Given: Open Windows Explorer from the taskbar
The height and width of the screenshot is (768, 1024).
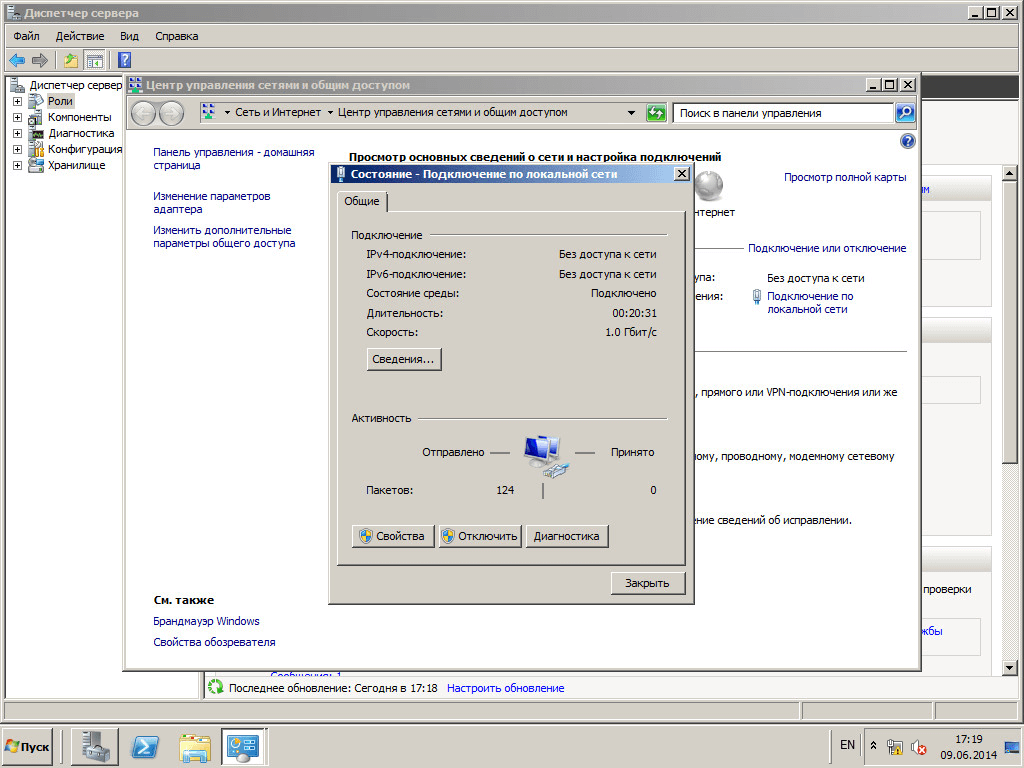Looking at the screenshot, I should click(x=195, y=746).
